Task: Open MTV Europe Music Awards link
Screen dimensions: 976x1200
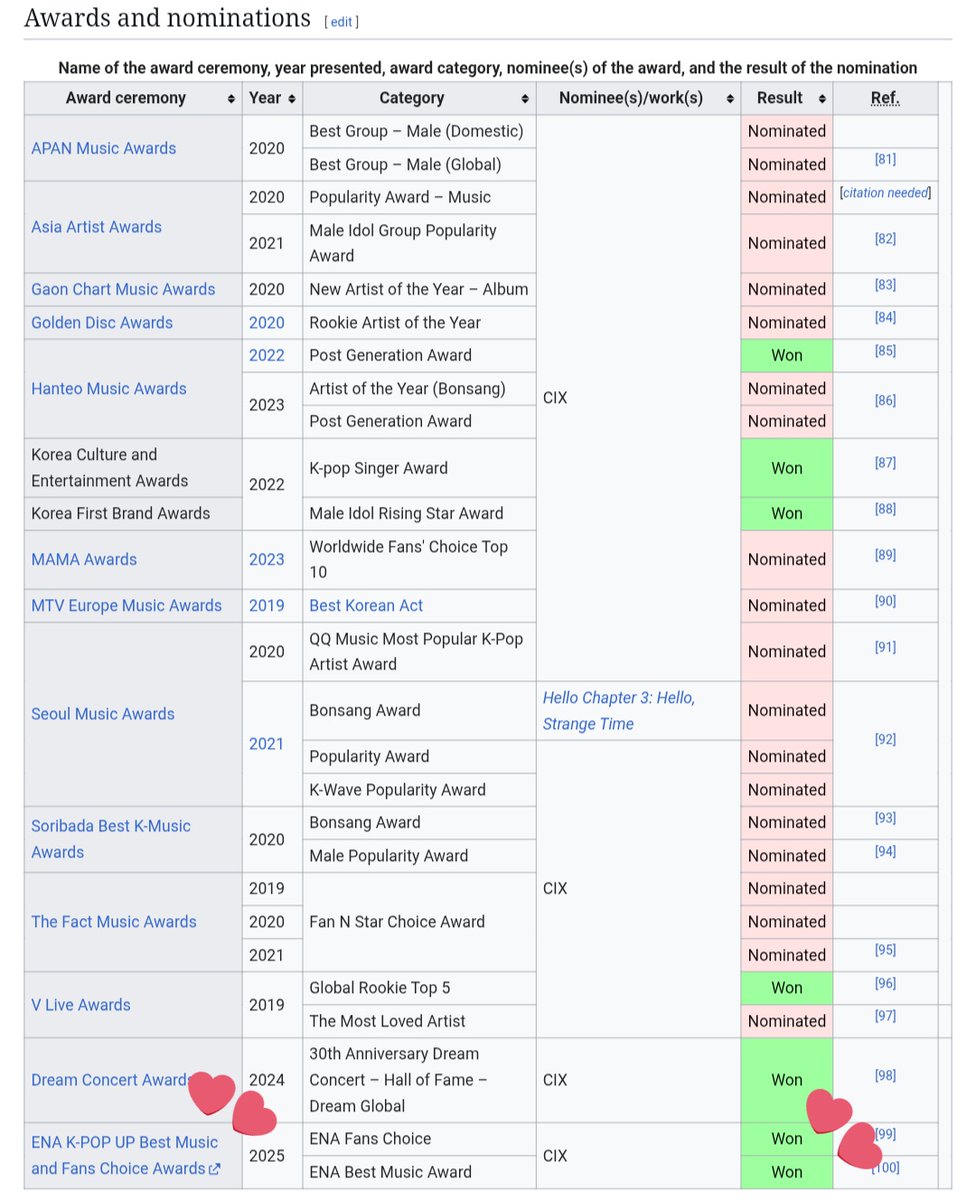Action: click(126, 605)
